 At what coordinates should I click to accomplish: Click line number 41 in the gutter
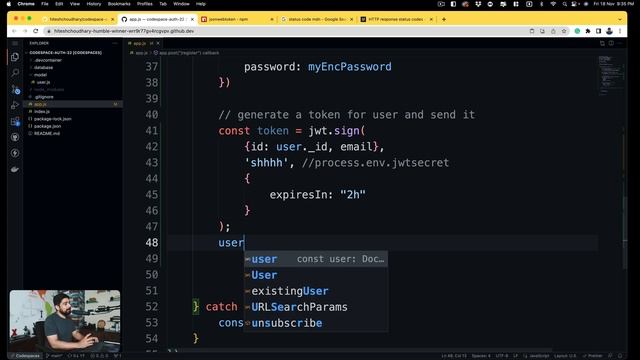click(x=151, y=131)
